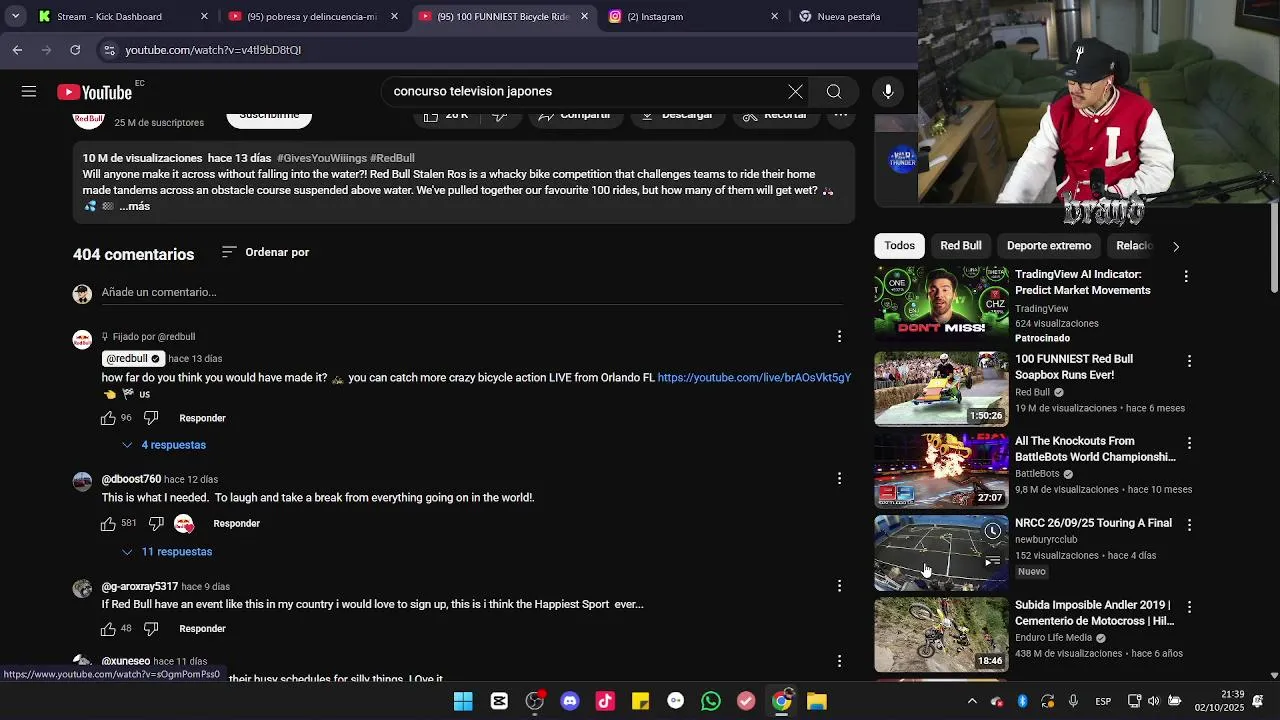Open options menu on @xuneseo comment
This screenshot has height=720, width=1280.
point(839,661)
